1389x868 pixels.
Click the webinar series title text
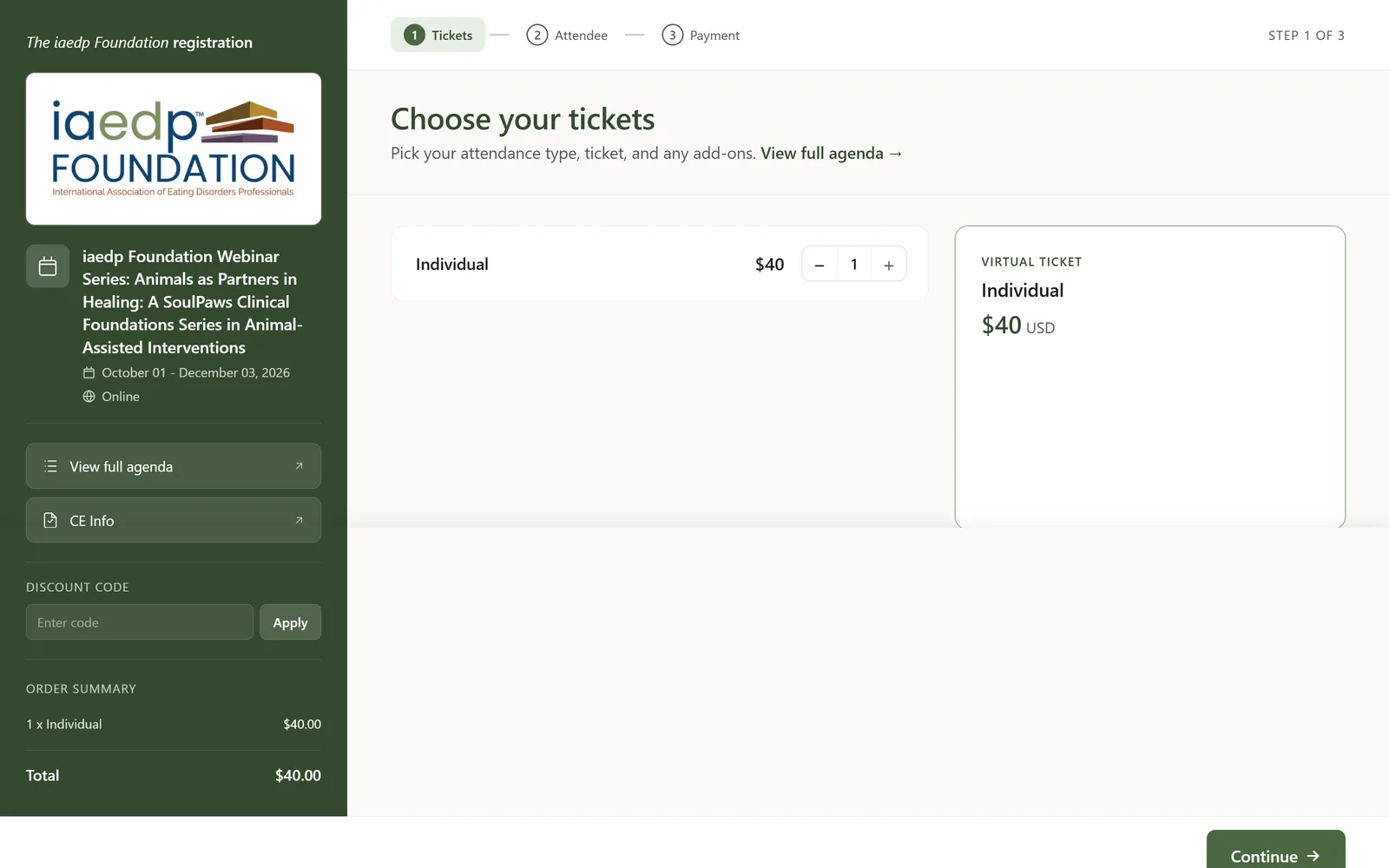(193, 302)
